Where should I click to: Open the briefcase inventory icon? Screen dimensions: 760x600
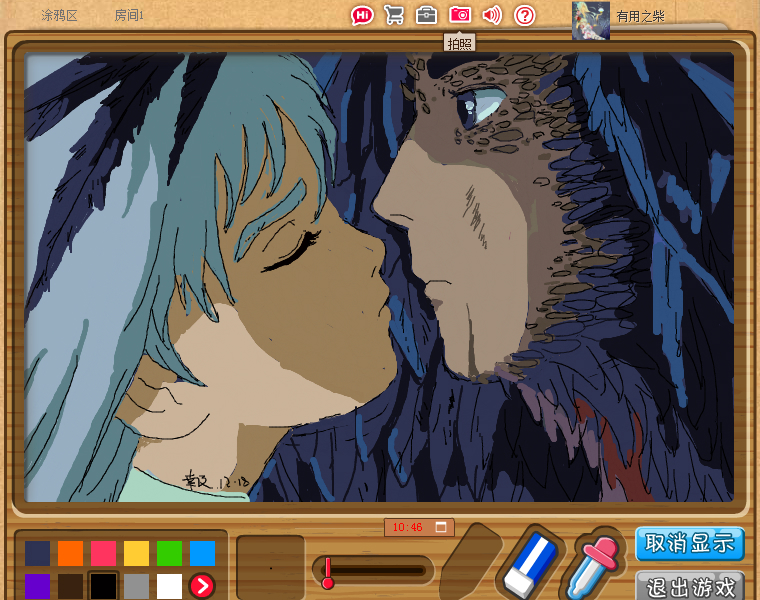point(427,16)
